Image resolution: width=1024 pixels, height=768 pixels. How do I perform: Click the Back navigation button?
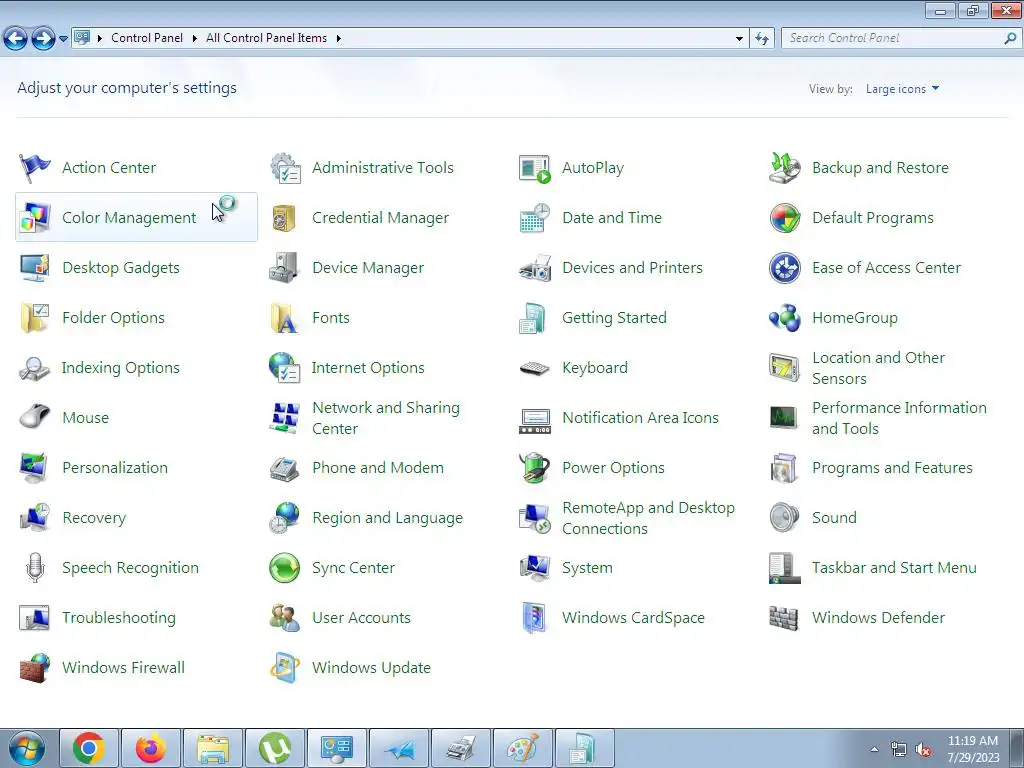(x=16, y=39)
